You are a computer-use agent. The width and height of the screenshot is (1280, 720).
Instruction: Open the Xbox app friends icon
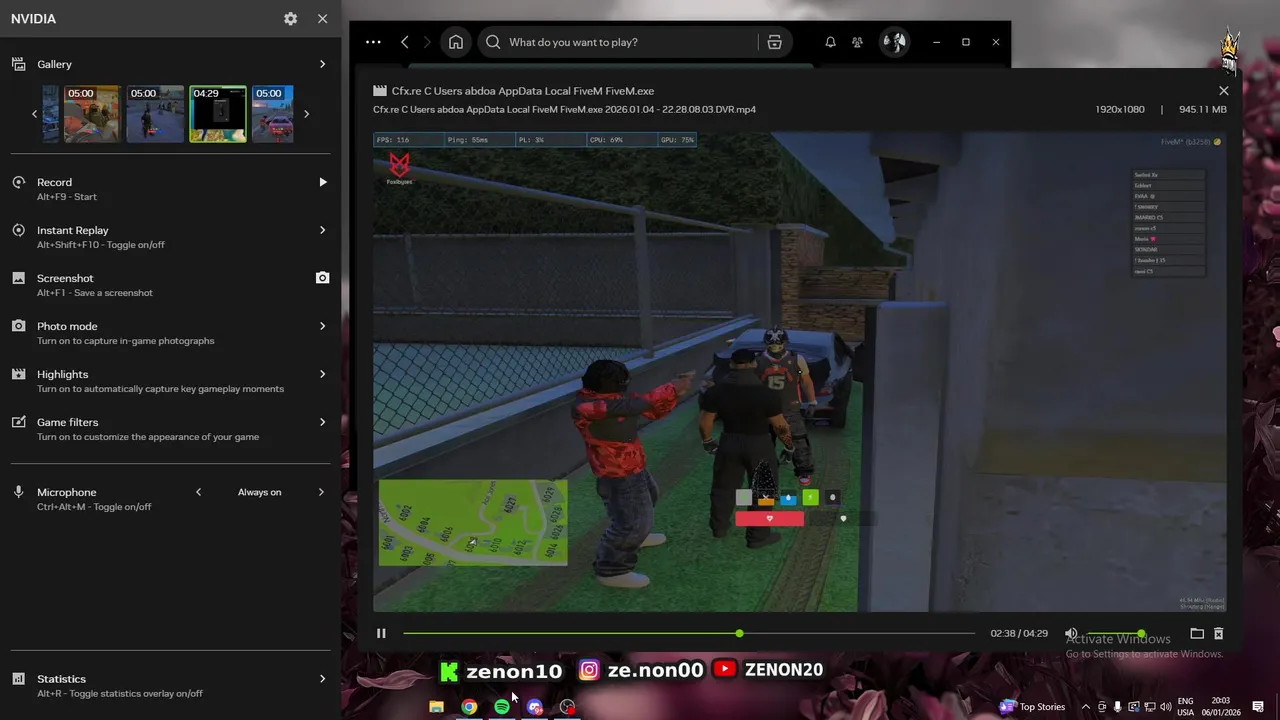(857, 42)
